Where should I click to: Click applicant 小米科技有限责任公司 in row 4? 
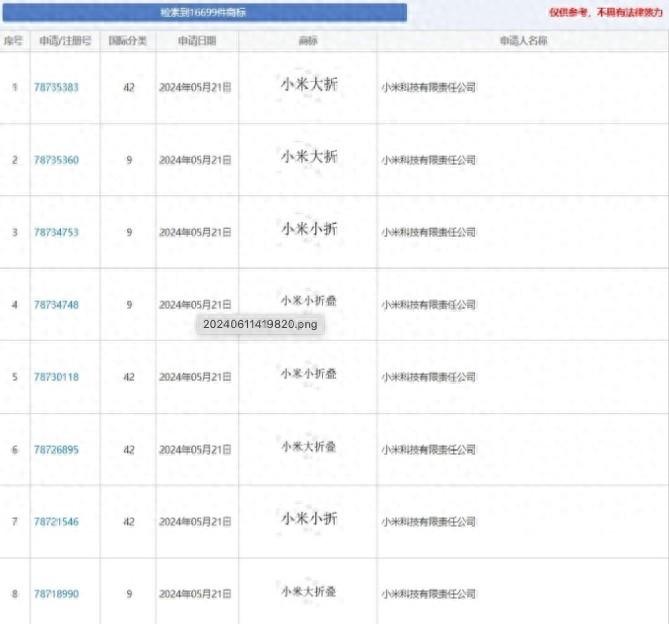428,305
